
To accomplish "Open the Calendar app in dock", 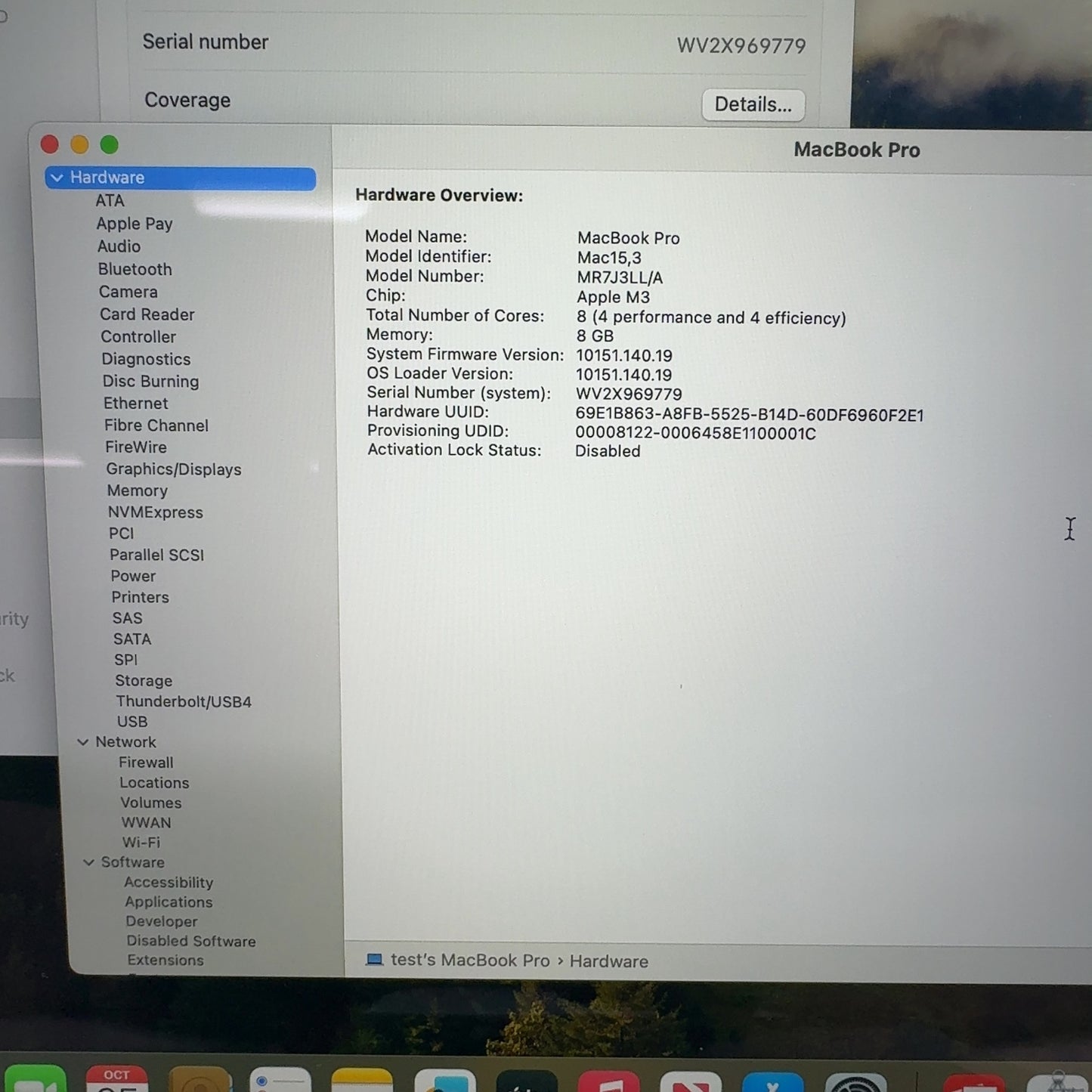I will pos(116,1079).
